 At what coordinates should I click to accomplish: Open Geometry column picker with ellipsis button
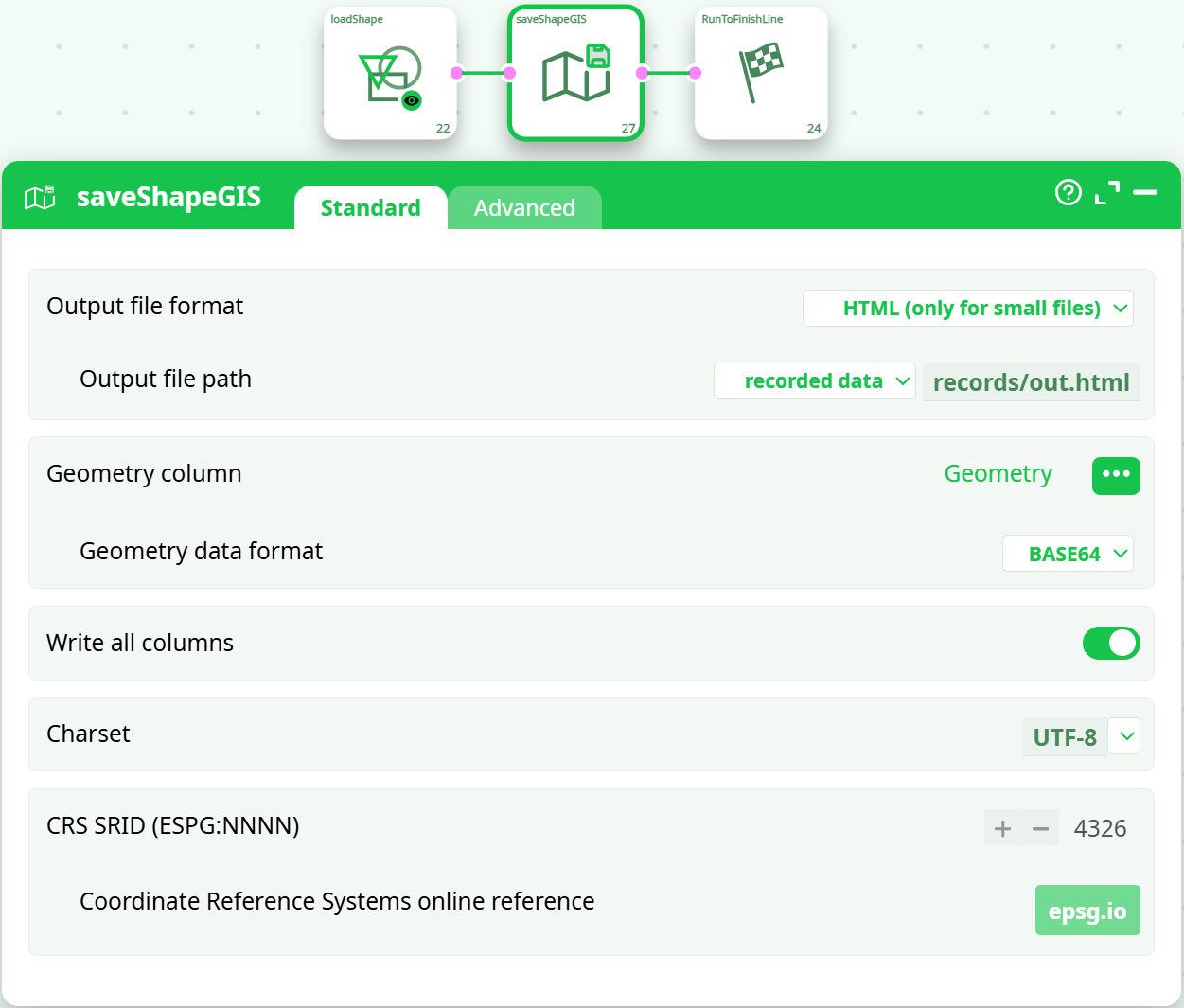pos(1116,475)
